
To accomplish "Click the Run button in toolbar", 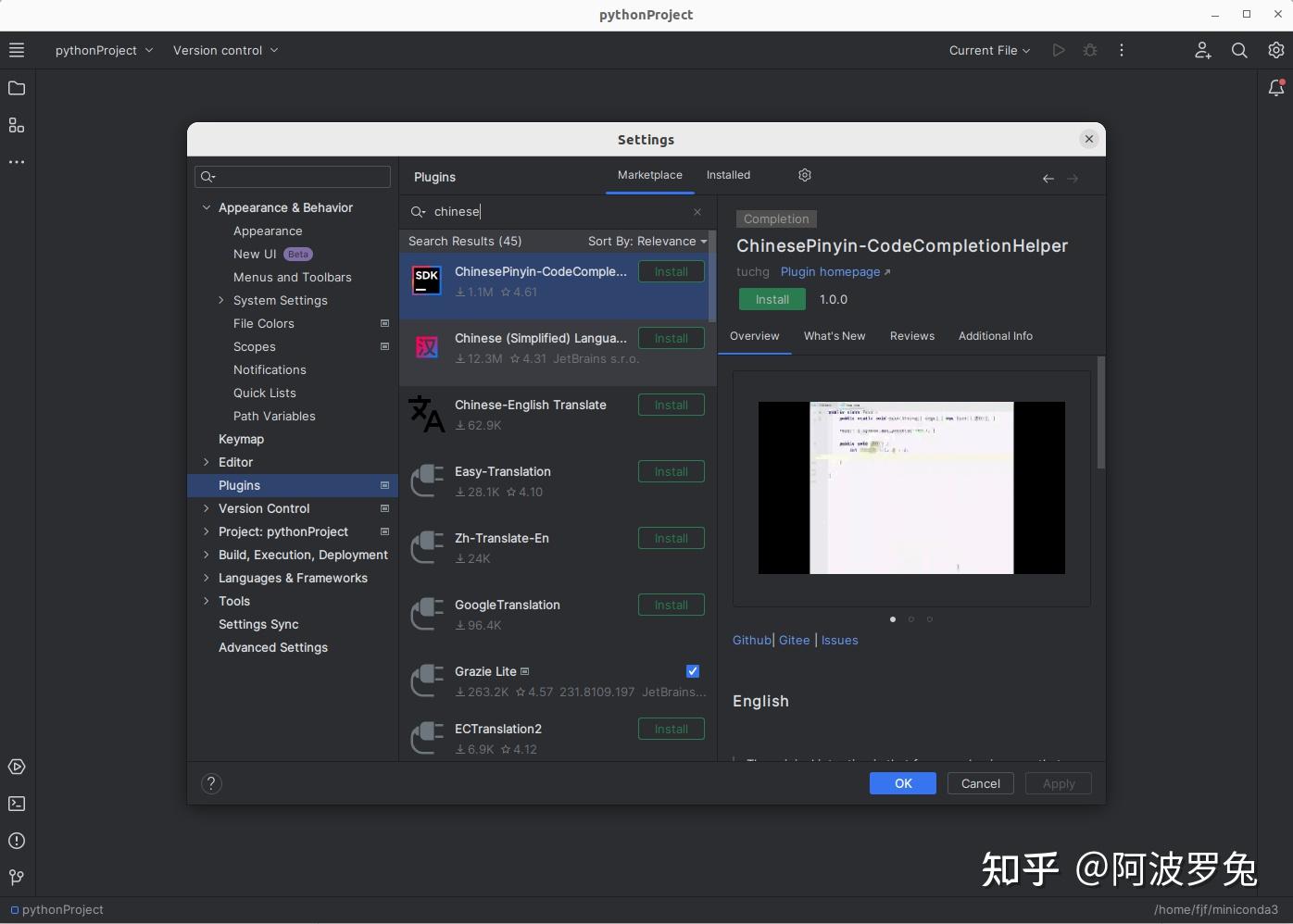I will pyautogui.click(x=1059, y=50).
